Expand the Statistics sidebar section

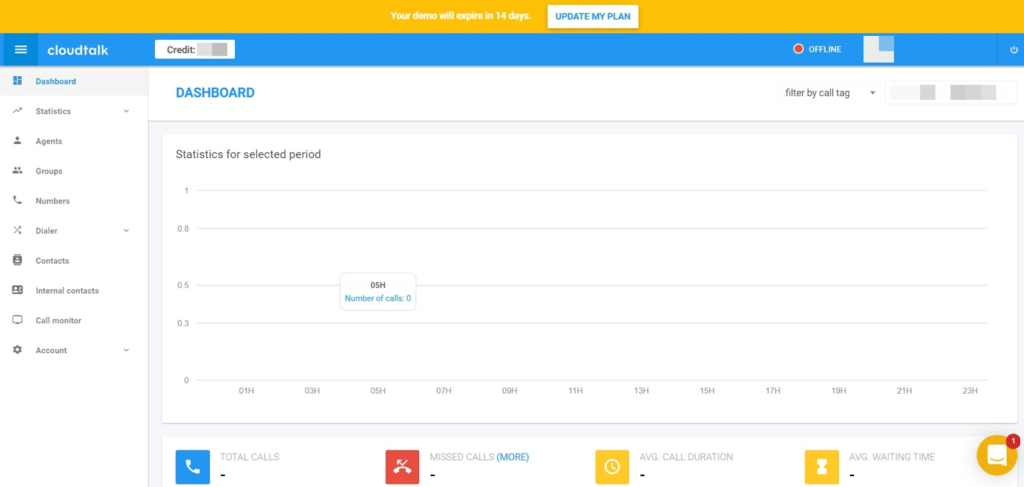[70, 111]
